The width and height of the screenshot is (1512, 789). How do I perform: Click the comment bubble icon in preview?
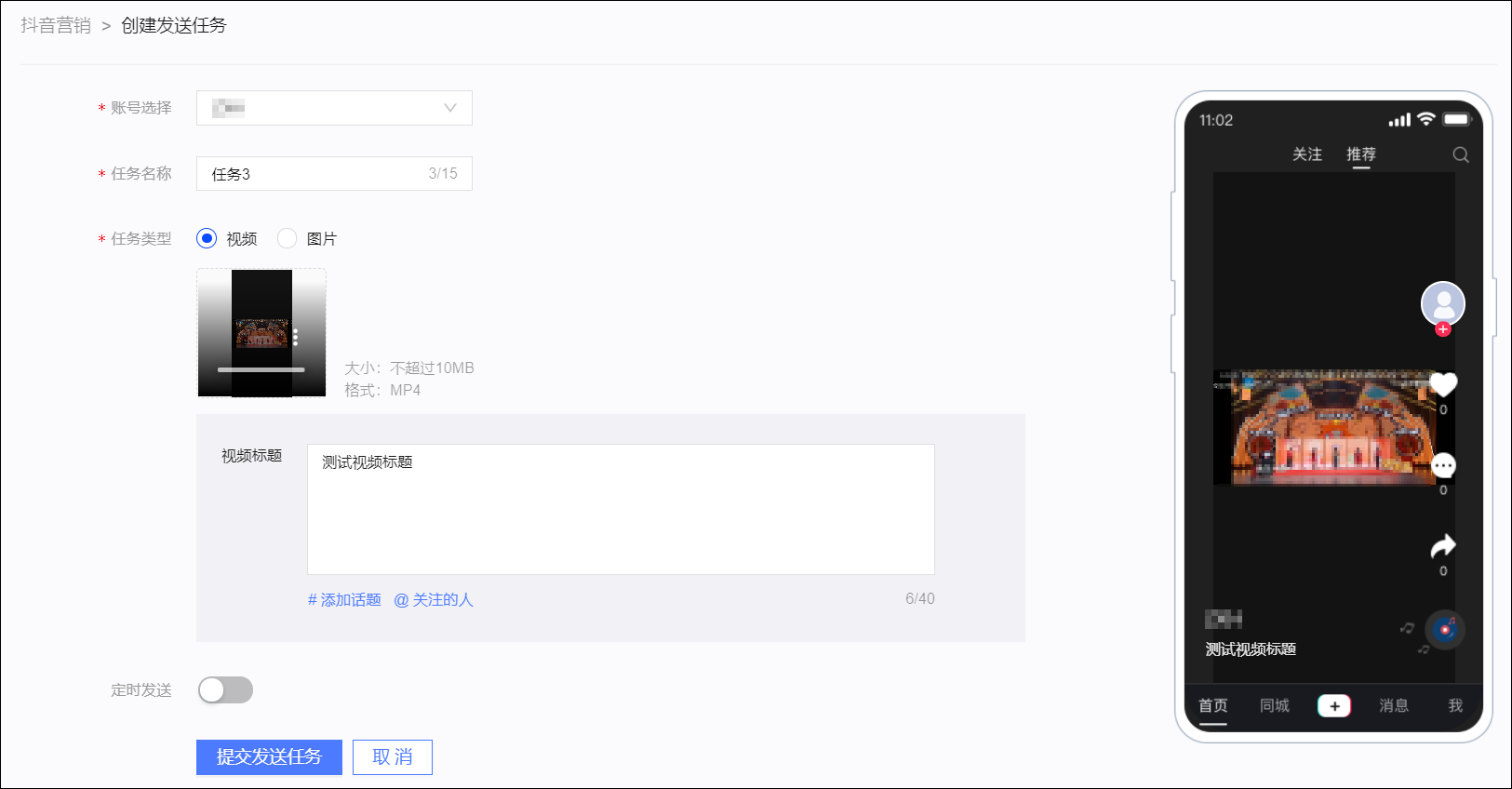[x=1443, y=465]
